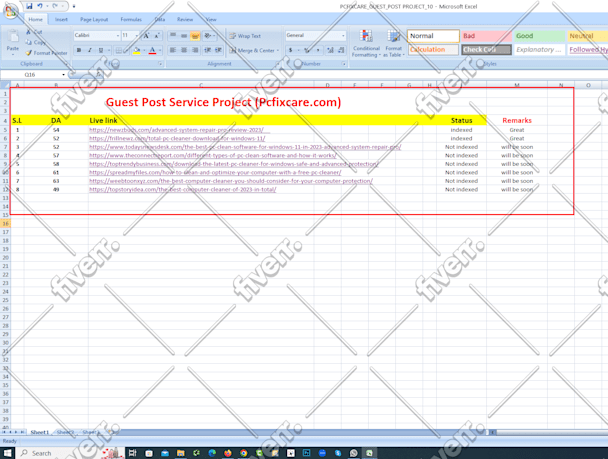Apply the Borders button
Image resolution: width=608 pixels, height=459 pixels.
[119, 50]
